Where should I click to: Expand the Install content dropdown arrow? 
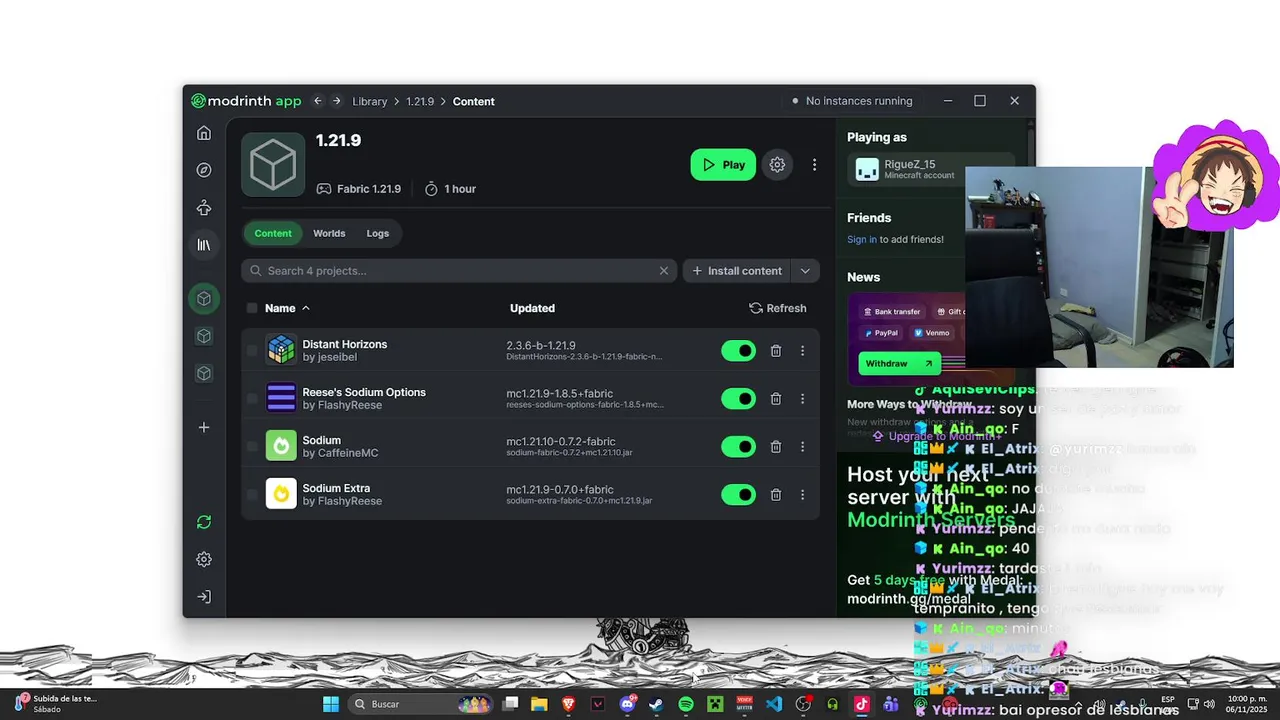click(805, 271)
